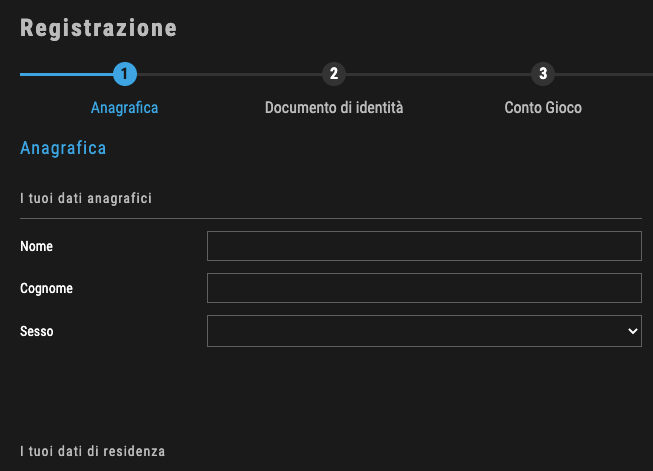Click the I tuoi dati di residenza heading

(x=92, y=451)
